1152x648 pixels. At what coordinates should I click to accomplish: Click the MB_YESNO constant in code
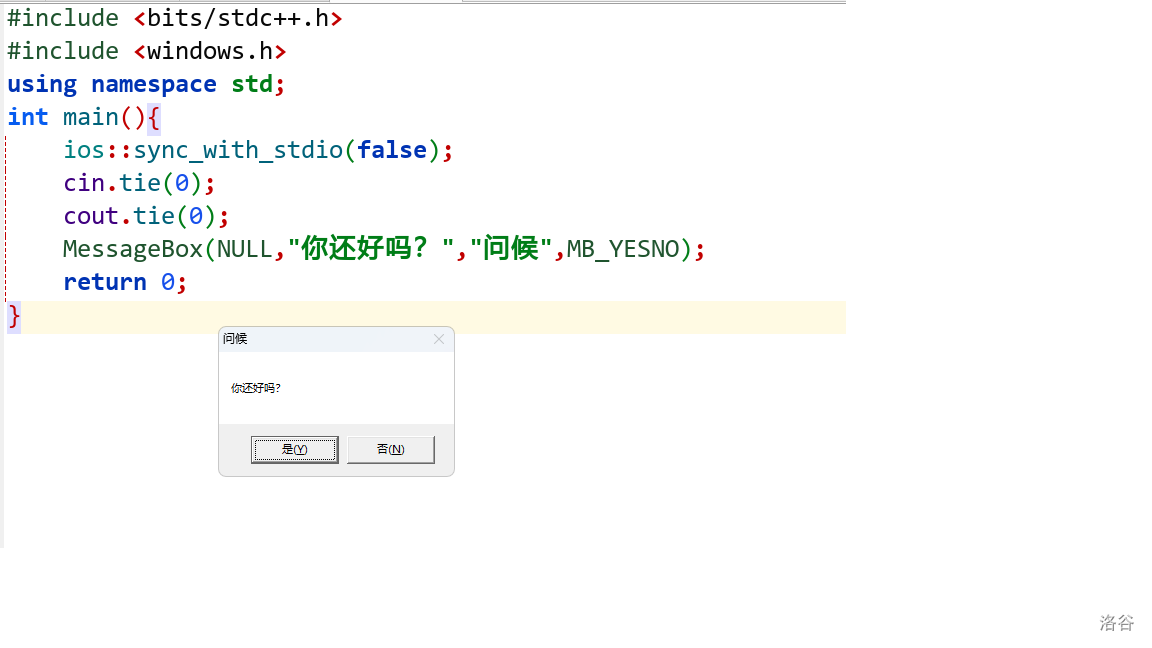coord(623,249)
